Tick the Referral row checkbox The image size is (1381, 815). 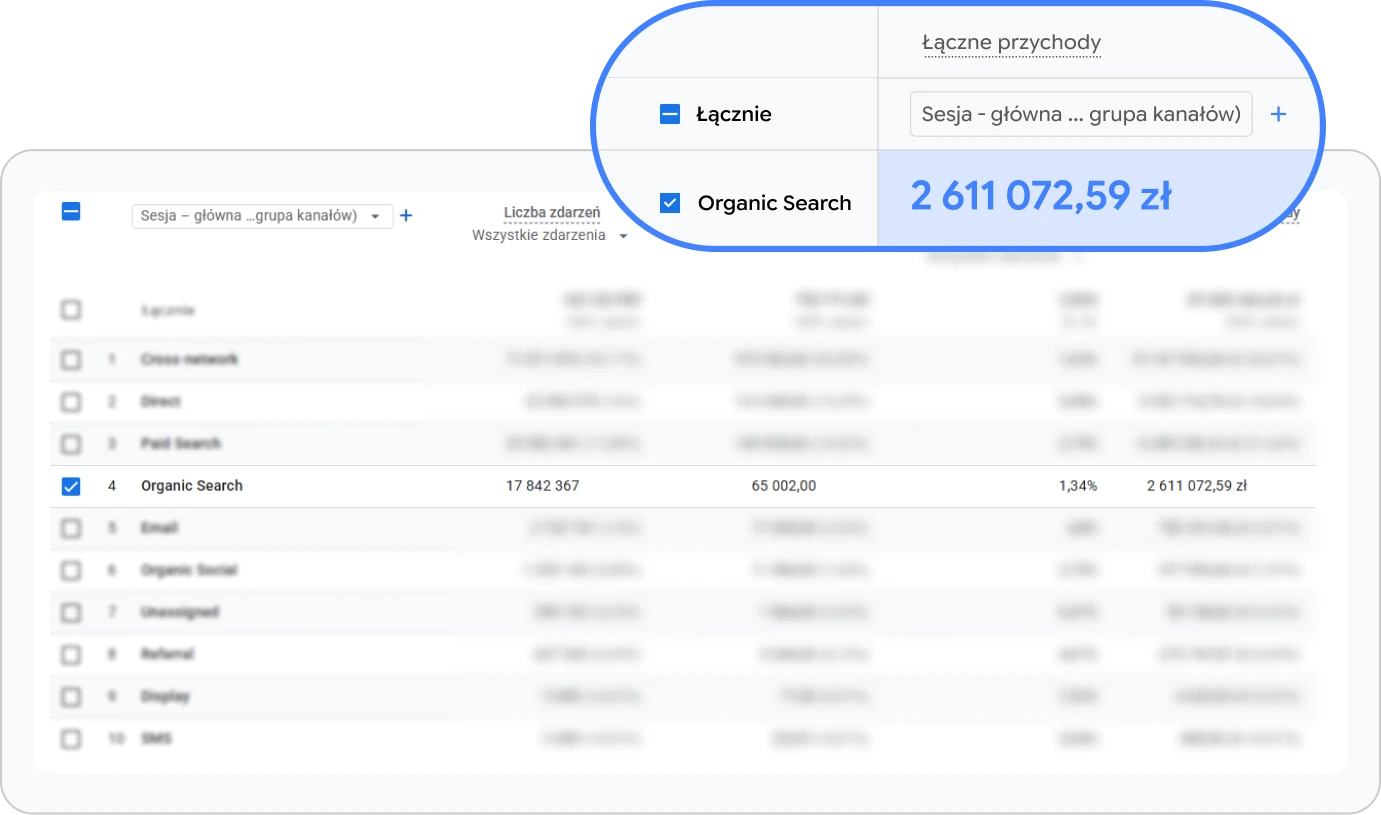click(x=71, y=654)
